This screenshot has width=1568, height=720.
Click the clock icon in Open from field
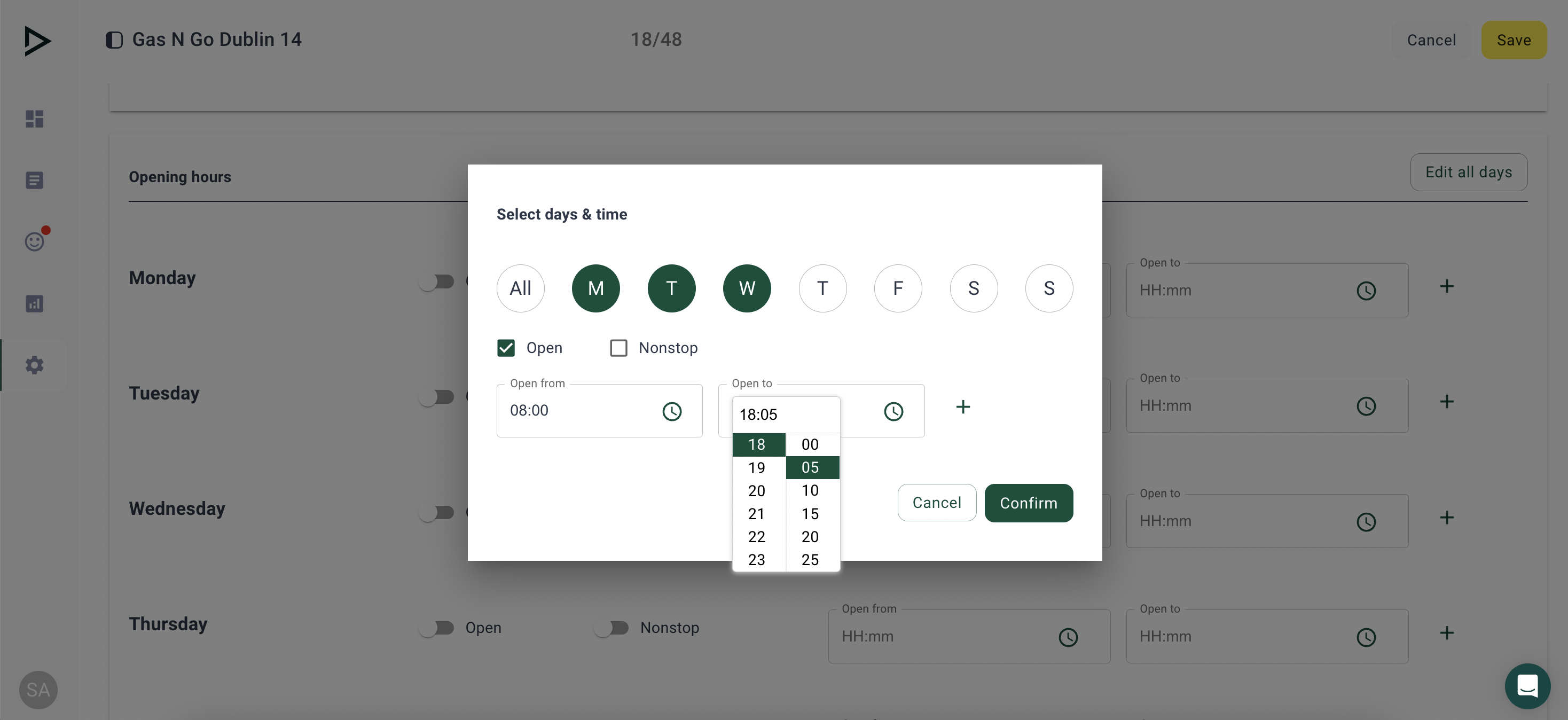point(671,411)
